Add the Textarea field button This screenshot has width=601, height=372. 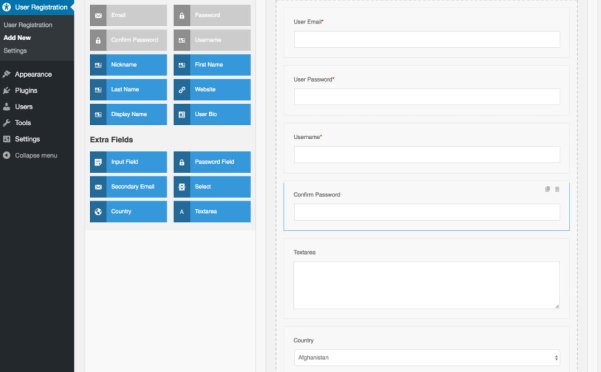[212, 211]
